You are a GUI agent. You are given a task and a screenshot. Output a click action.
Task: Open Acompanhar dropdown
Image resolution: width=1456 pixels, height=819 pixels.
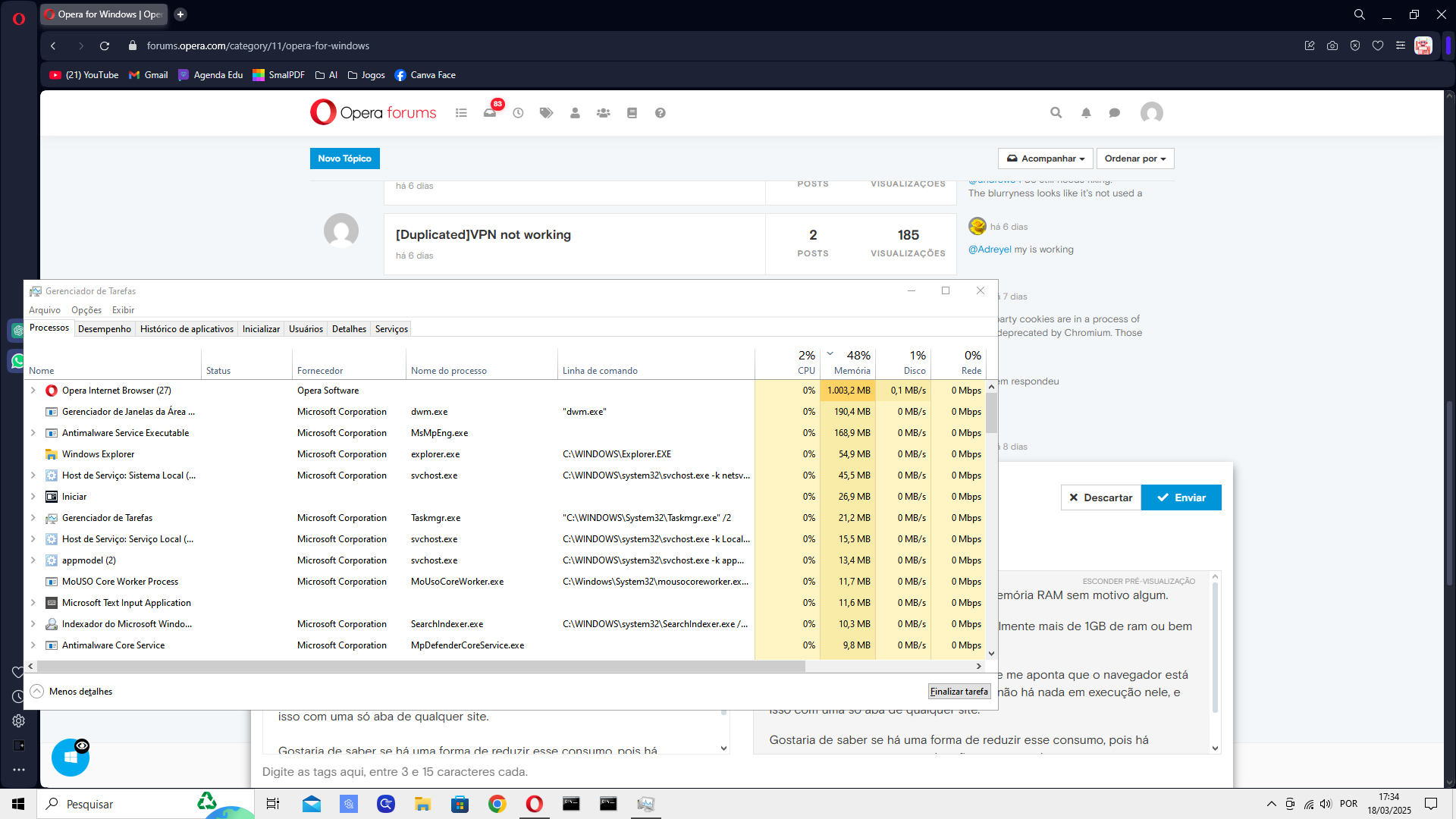[1046, 158]
